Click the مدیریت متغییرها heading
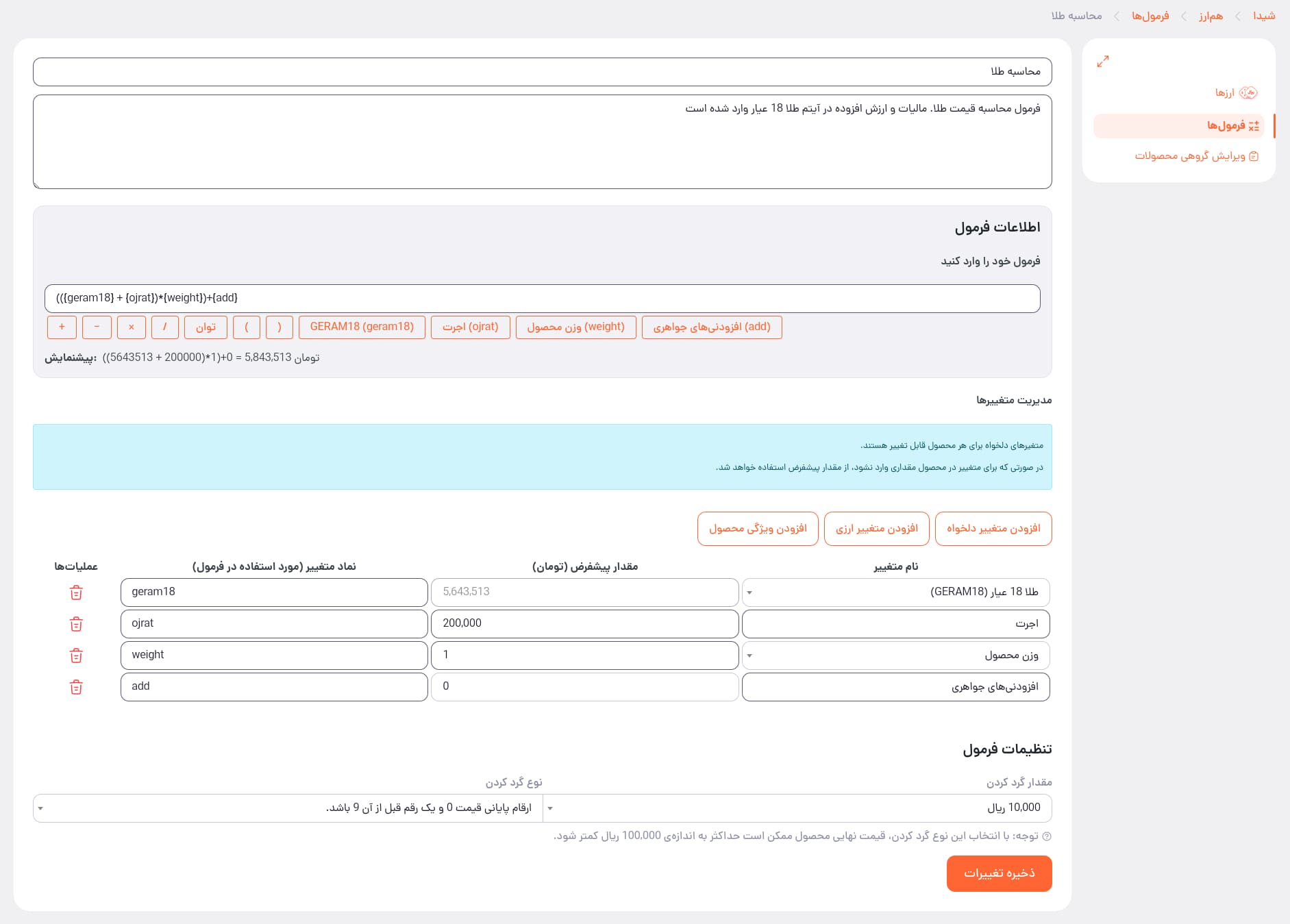 pos(1014,400)
